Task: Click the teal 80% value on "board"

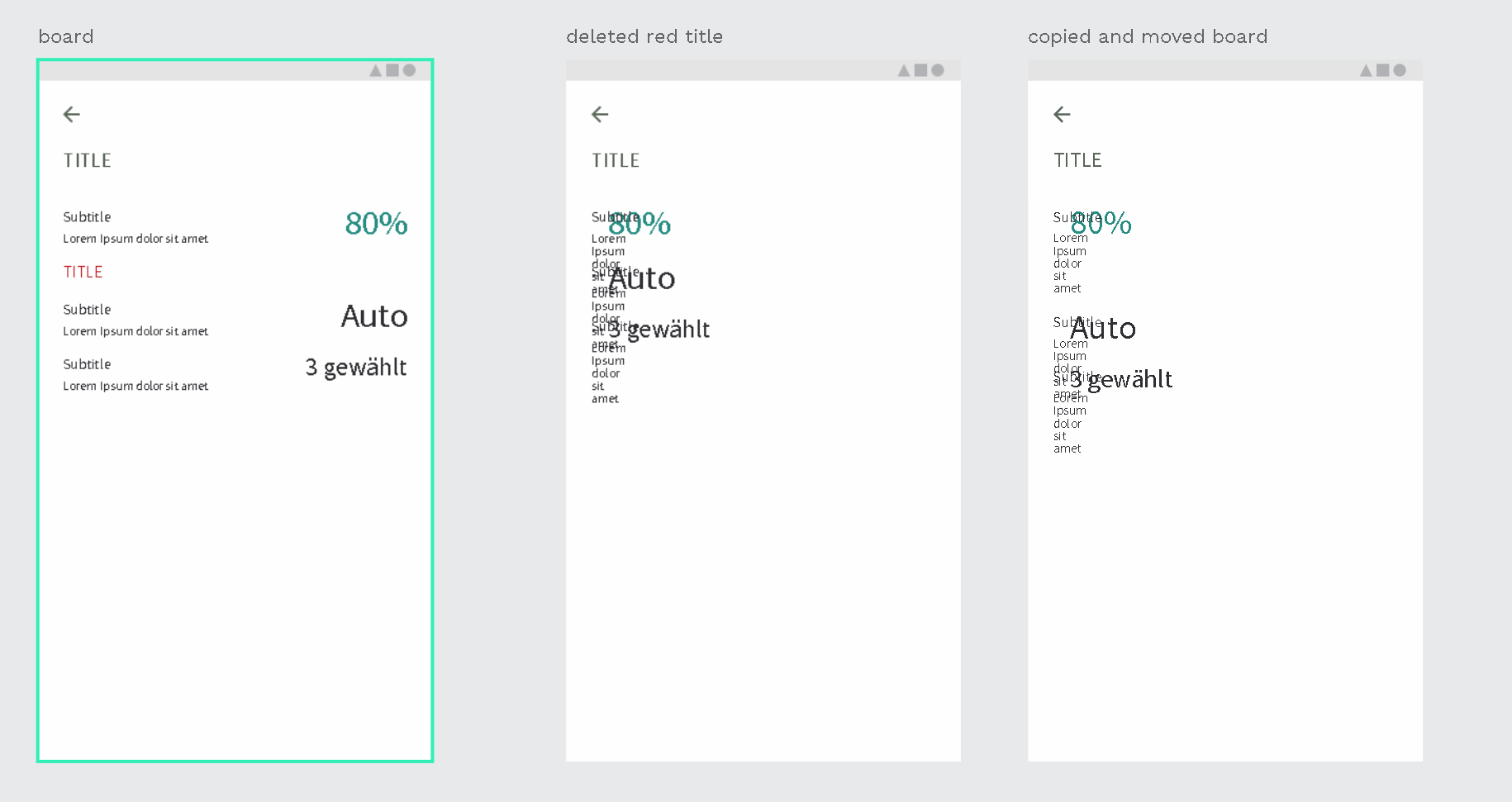Action: point(376,223)
